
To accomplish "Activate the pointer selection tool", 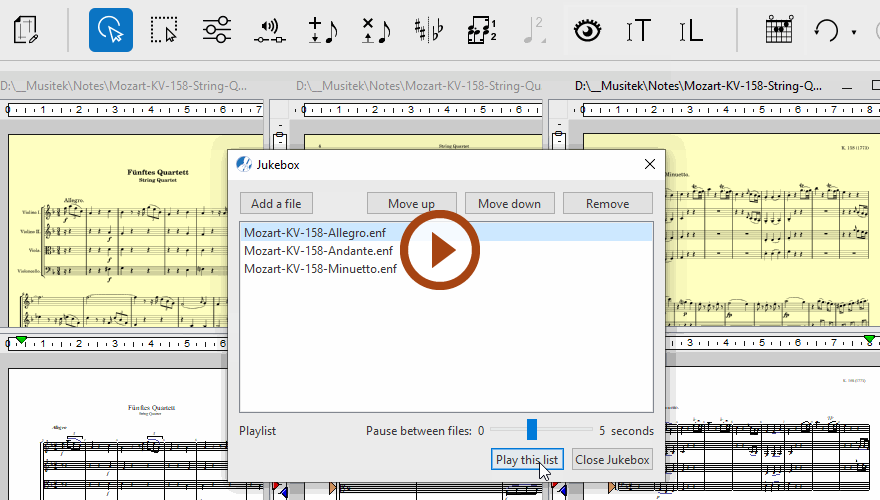I will (x=111, y=30).
